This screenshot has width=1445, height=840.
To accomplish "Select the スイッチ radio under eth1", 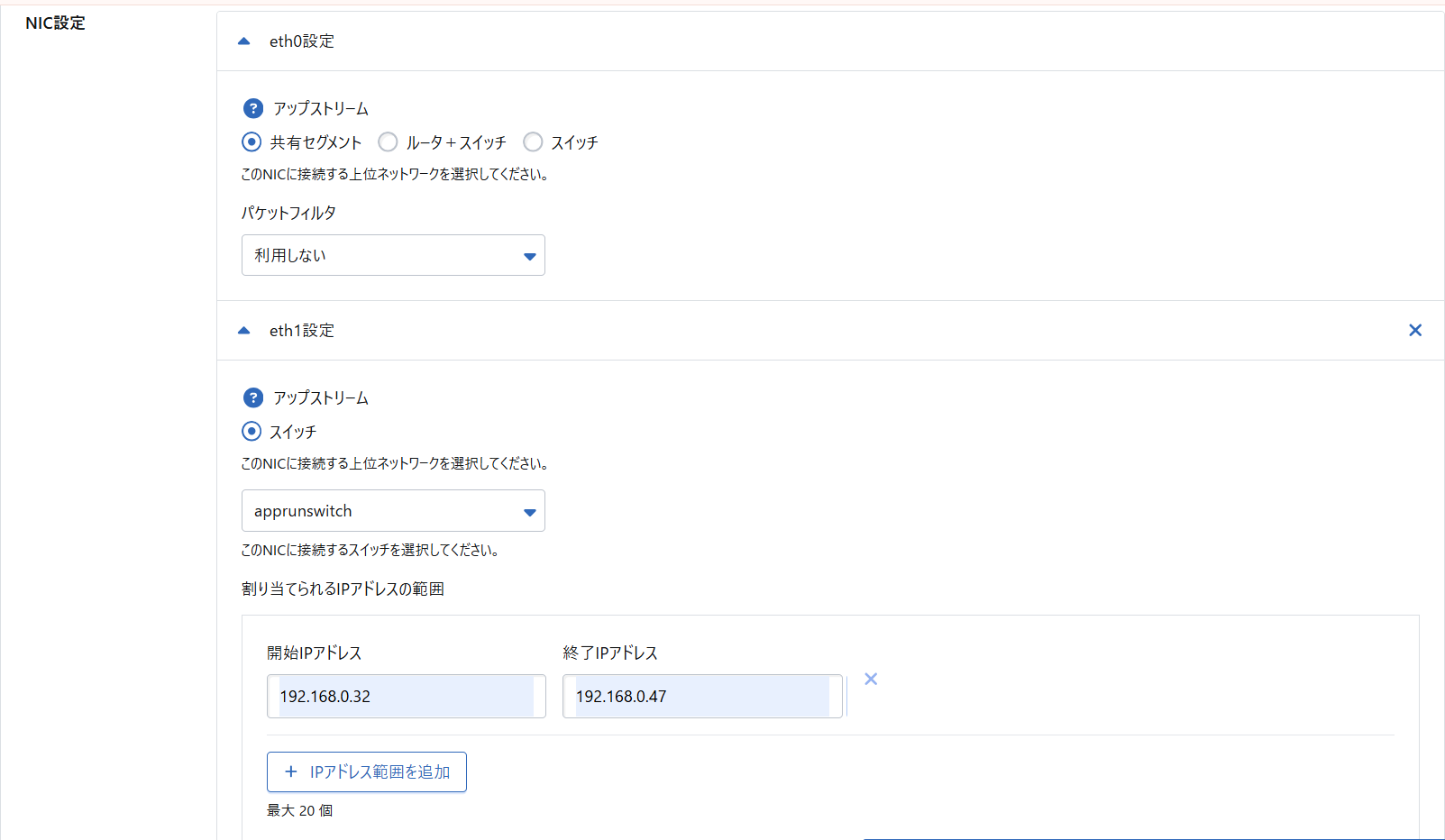I will point(252,432).
